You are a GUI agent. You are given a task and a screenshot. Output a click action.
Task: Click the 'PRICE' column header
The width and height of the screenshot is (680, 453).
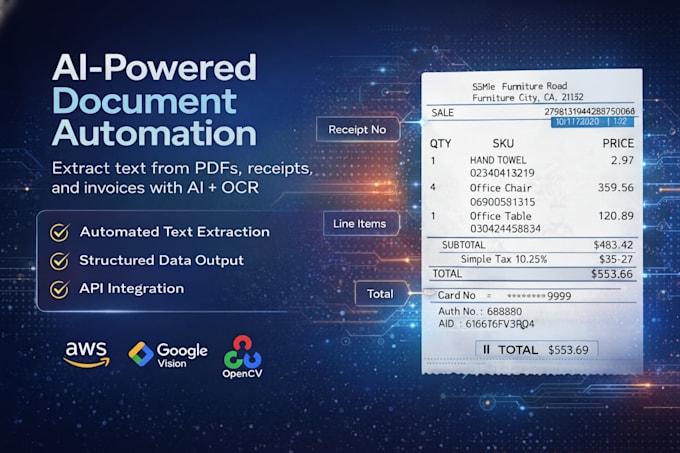click(x=618, y=143)
